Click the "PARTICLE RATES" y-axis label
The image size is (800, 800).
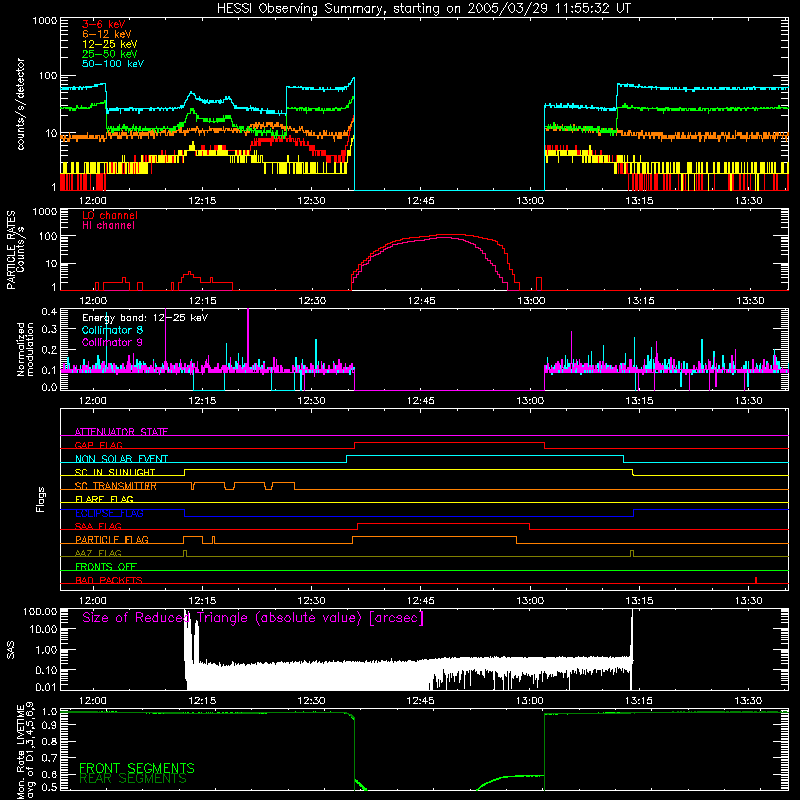coord(11,250)
